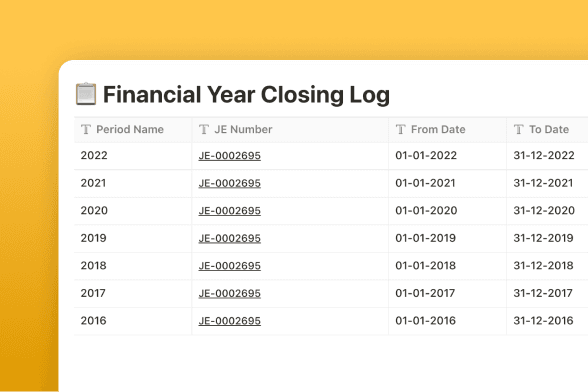Open JE-0002695 link in the 2022 row
588x392 pixels.
(230, 156)
